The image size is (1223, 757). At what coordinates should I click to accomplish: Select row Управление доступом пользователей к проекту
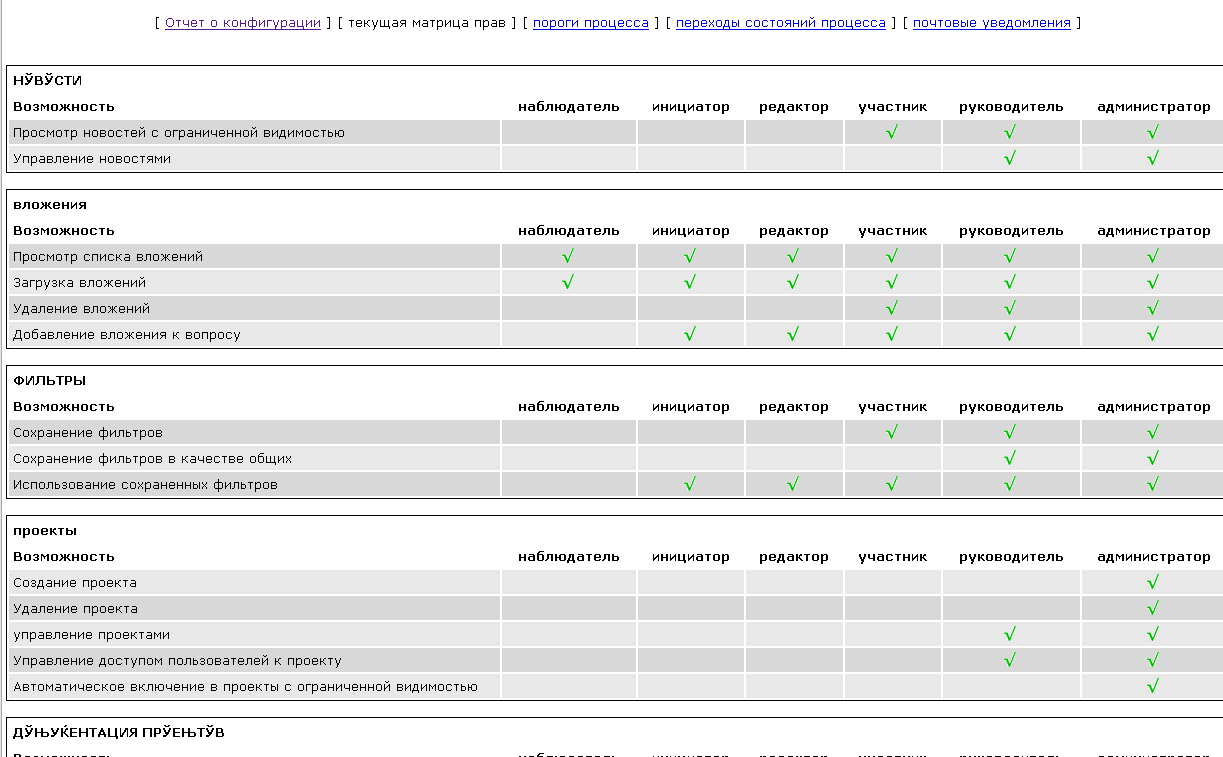615,660
